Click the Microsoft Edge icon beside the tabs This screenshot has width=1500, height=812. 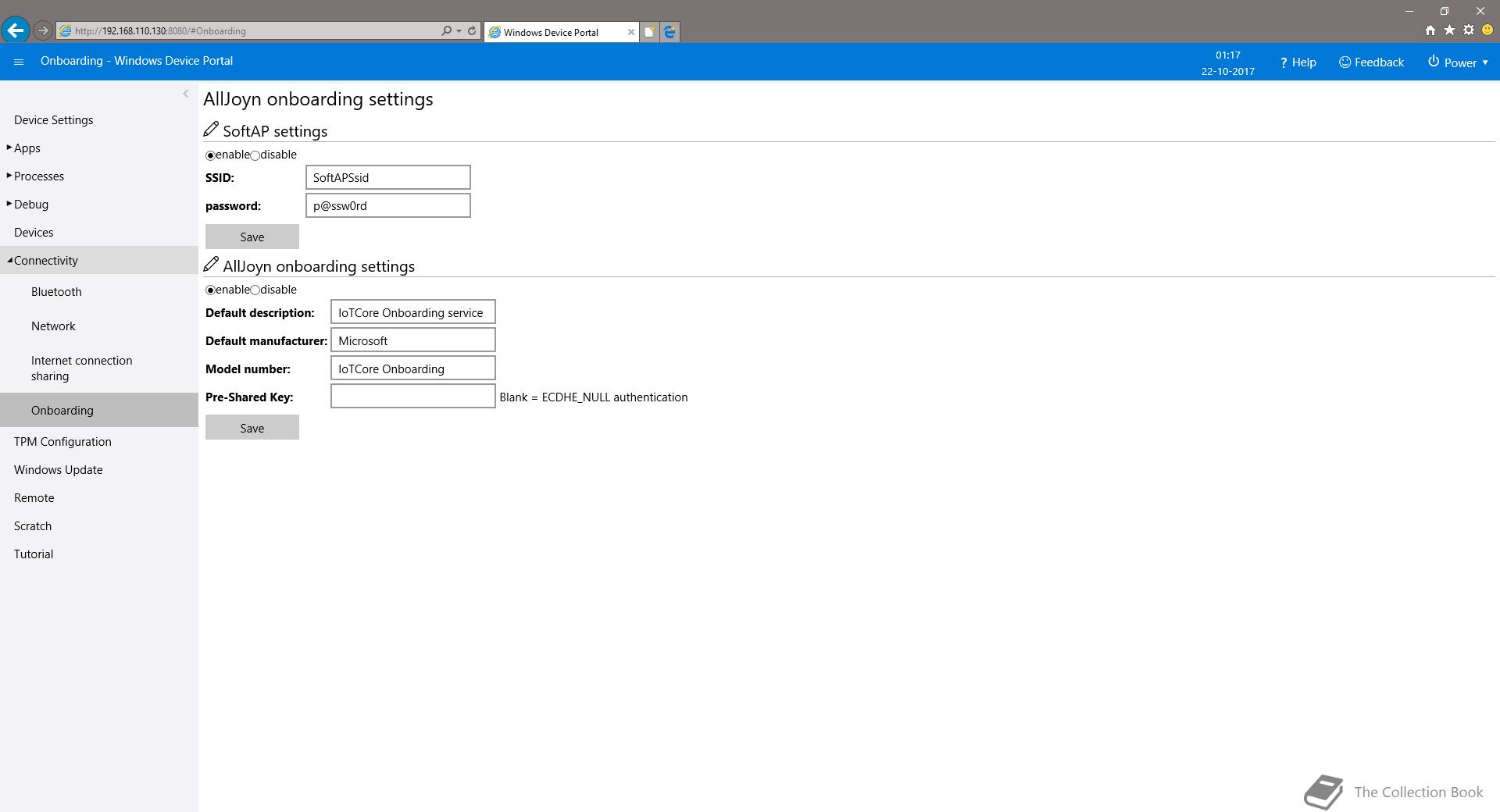(670, 32)
